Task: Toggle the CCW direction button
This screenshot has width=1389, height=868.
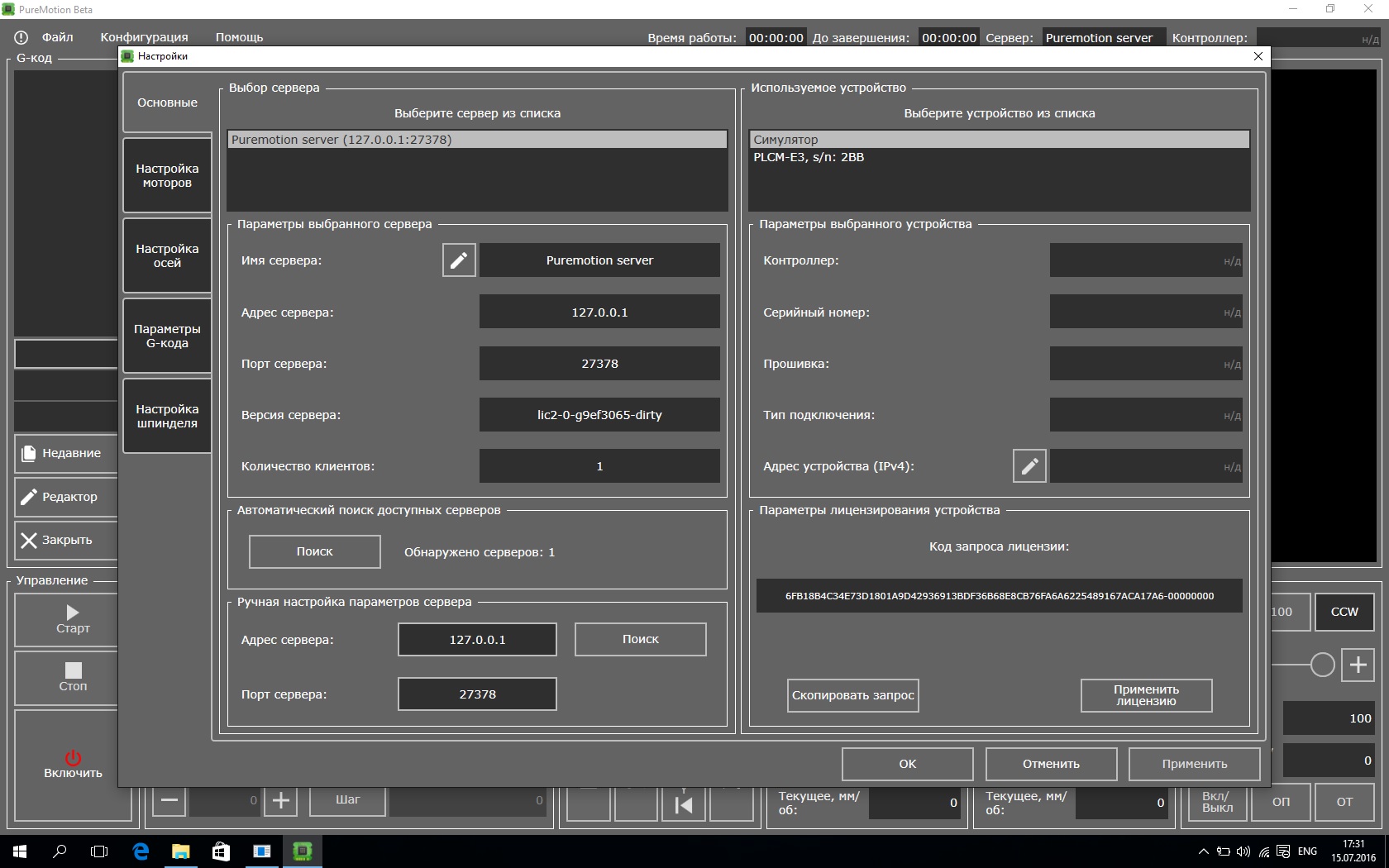Action: coord(1344,612)
